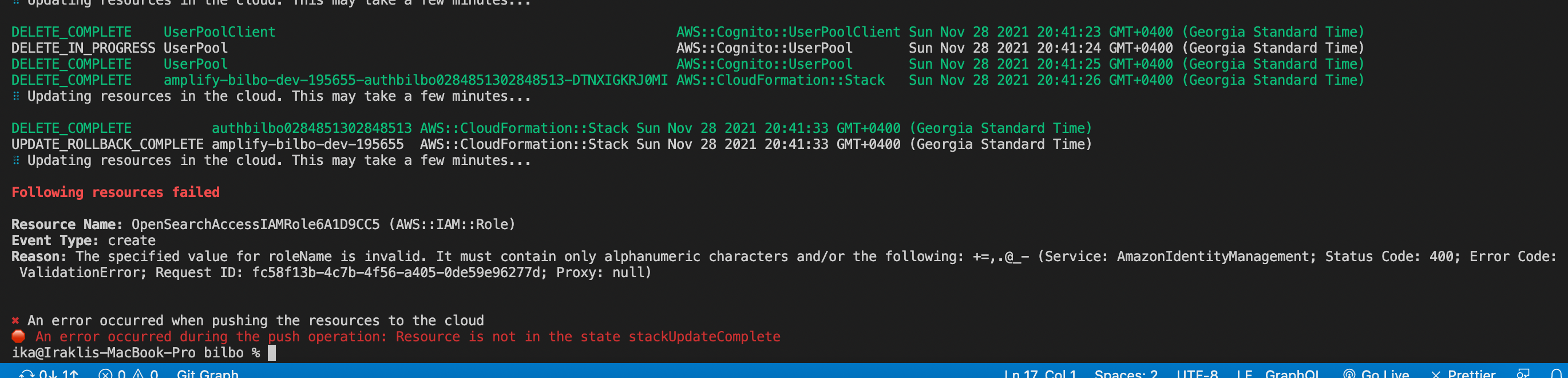1568x378 pixels.
Task: Click the OpenSearchAccessIAMRole6A1D9CC5 resource name
Action: (256, 225)
